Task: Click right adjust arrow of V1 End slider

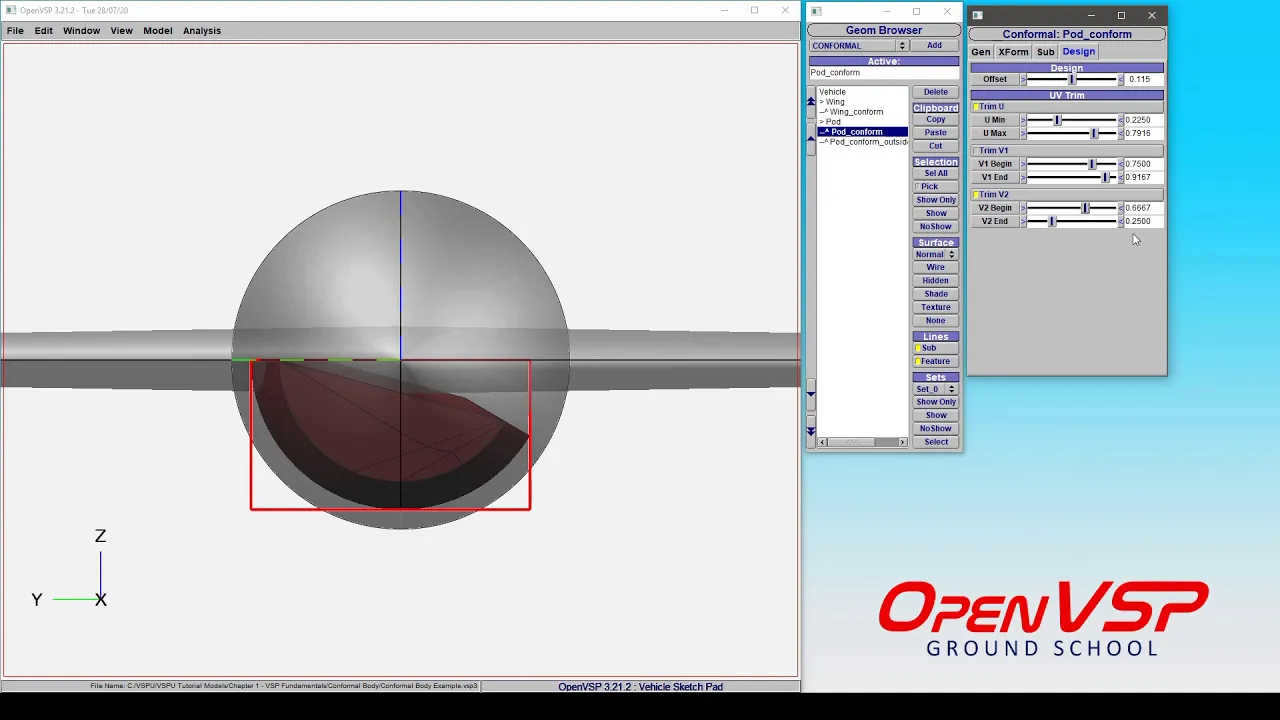Action: click(1121, 177)
